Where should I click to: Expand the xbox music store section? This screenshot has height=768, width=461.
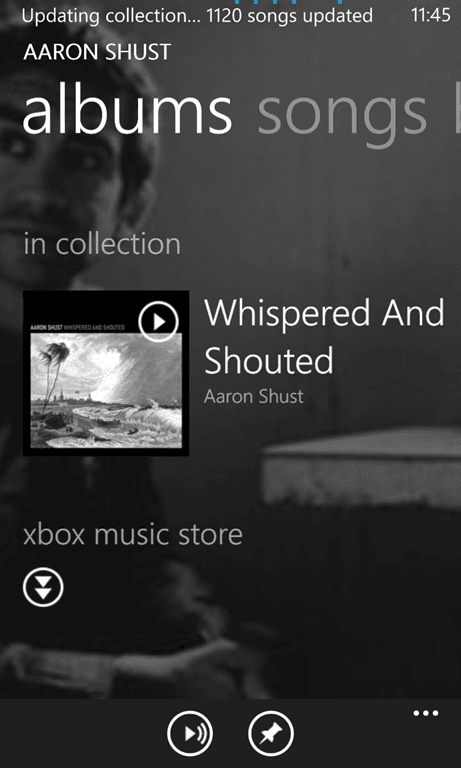43,587
